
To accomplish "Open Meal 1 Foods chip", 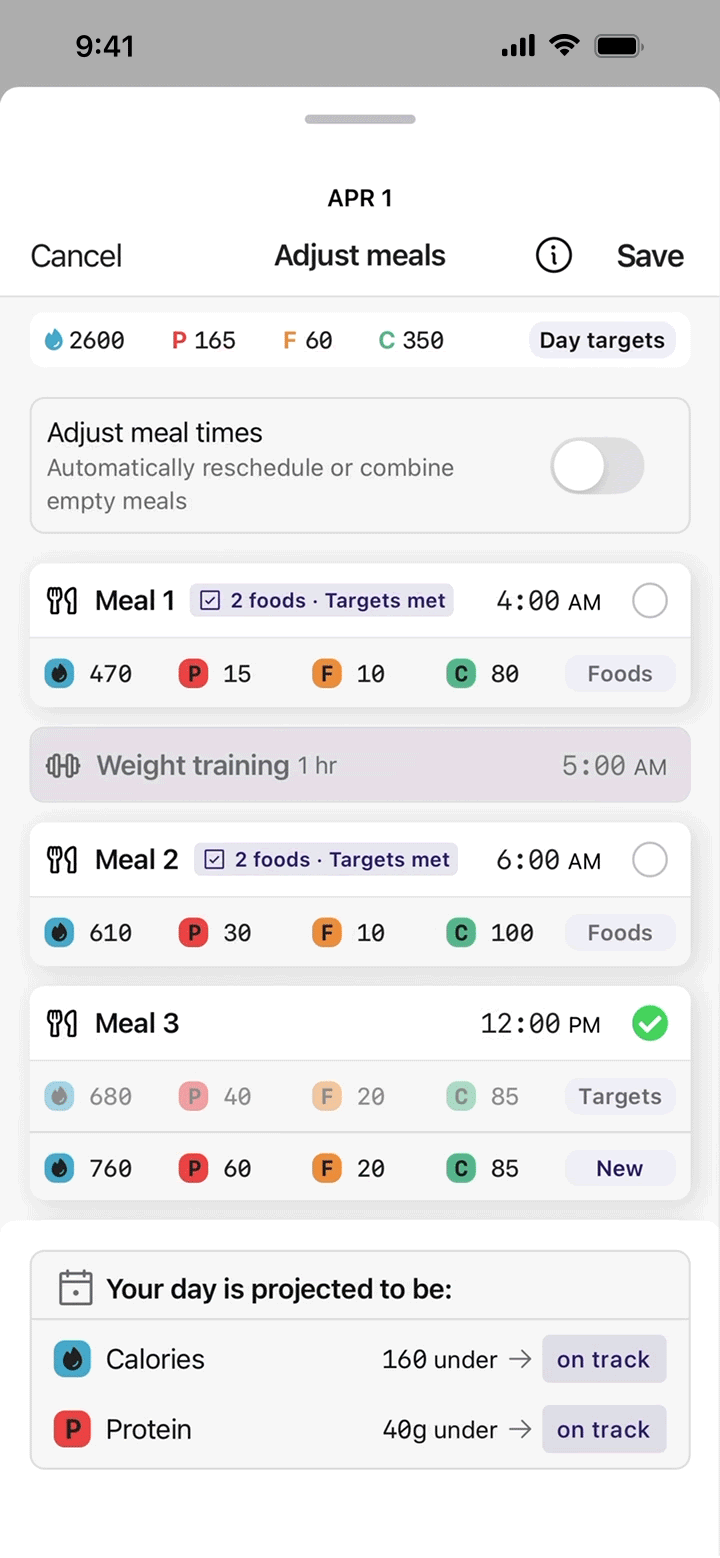I will (x=619, y=674).
